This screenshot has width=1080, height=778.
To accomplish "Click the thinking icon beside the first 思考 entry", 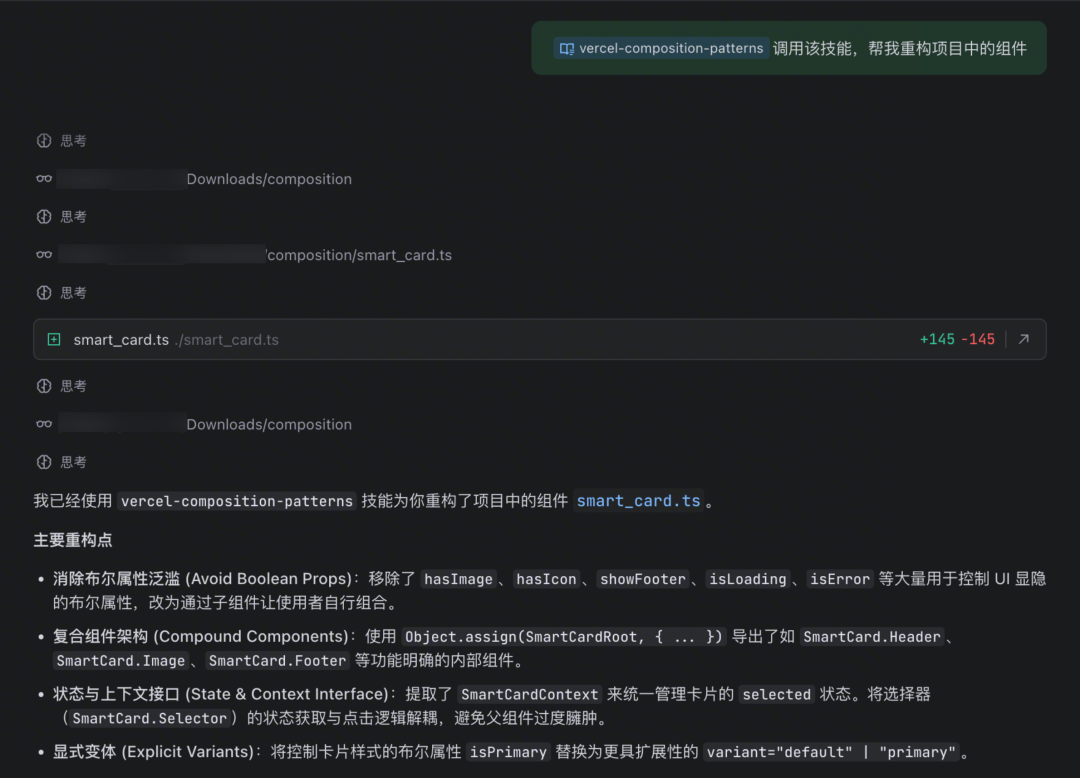I will point(44,140).
